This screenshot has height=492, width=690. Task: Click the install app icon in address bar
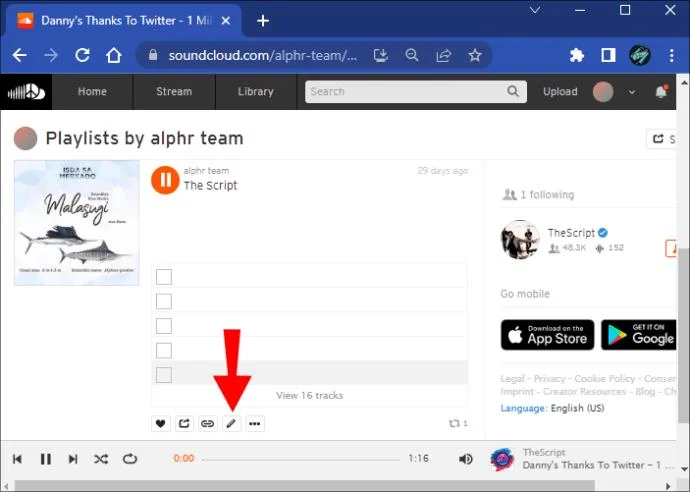click(x=381, y=55)
